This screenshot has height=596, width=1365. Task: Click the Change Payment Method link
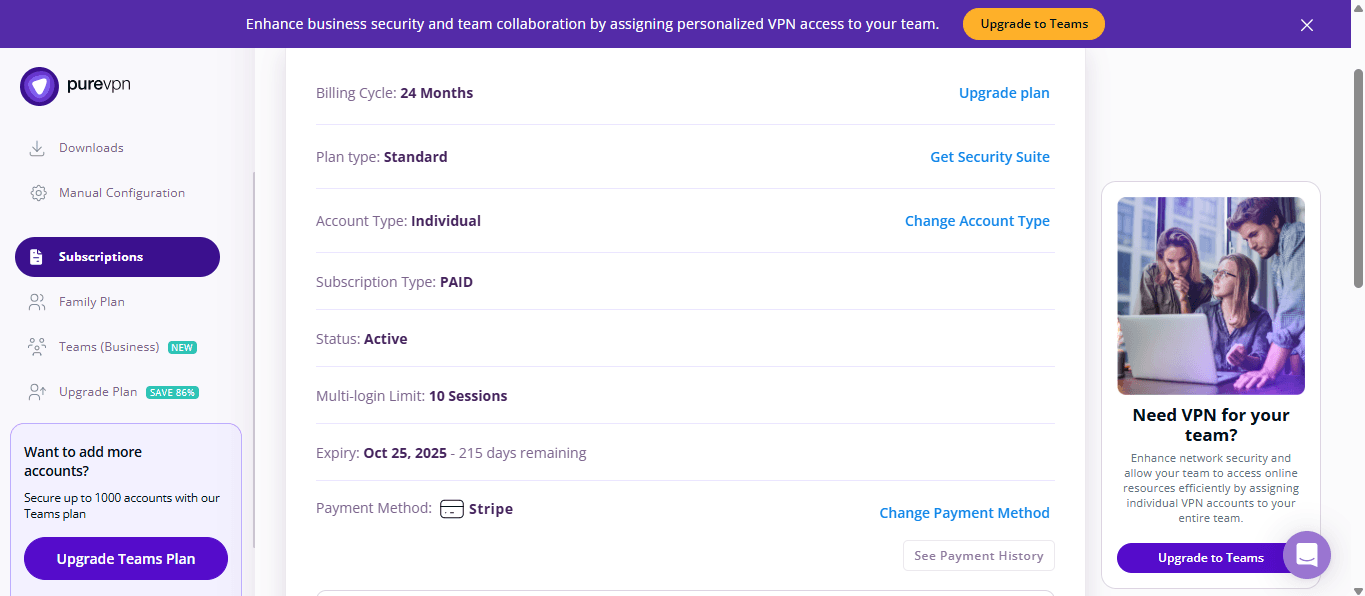(x=964, y=513)
